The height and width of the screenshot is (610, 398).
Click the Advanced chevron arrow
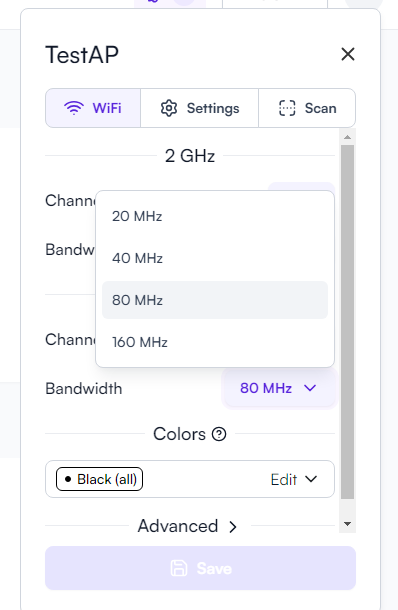(x=233, y=527)
